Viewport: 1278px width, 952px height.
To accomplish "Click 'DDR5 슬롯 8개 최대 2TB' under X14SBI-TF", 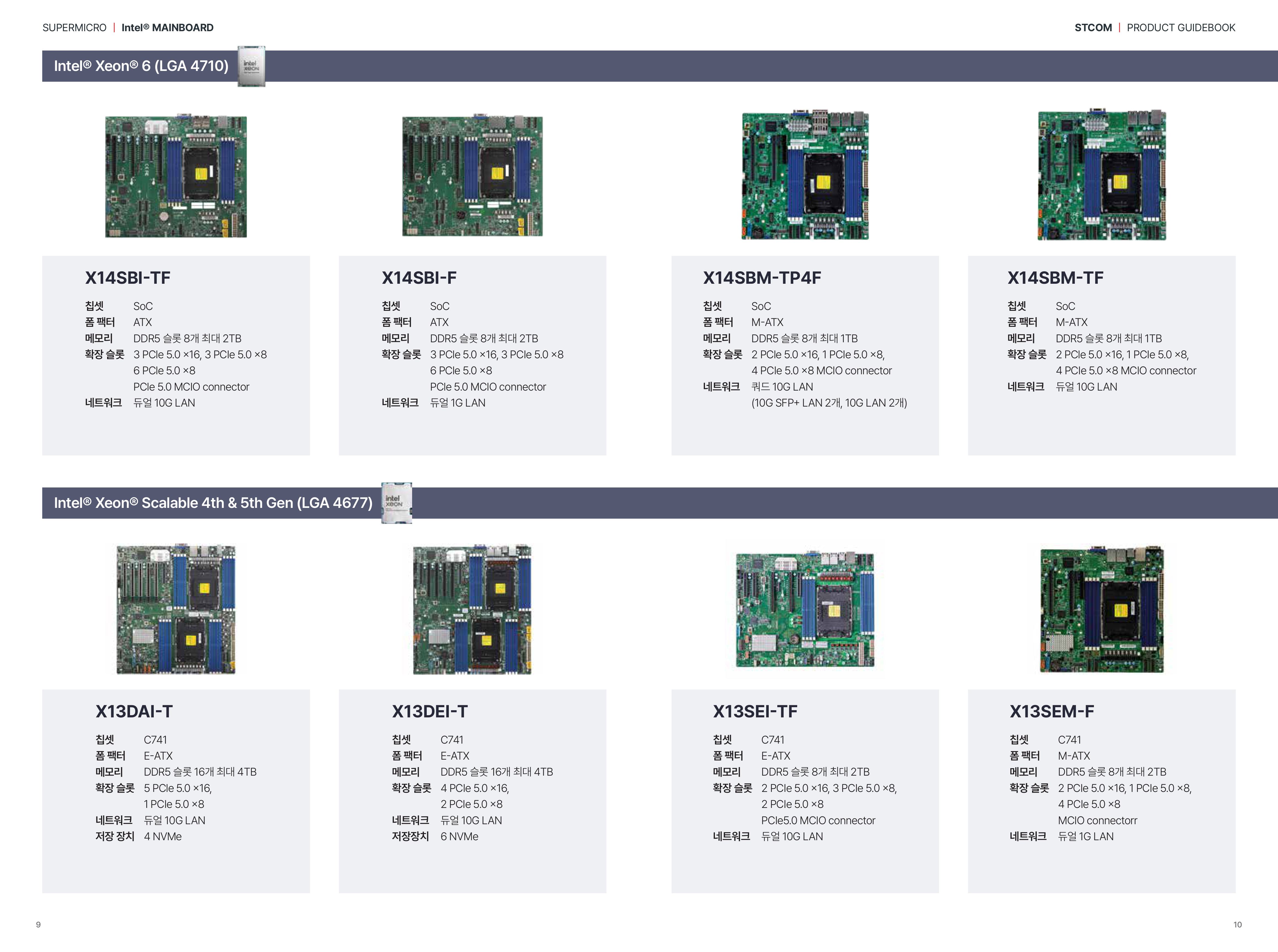I will click(187, 338).
